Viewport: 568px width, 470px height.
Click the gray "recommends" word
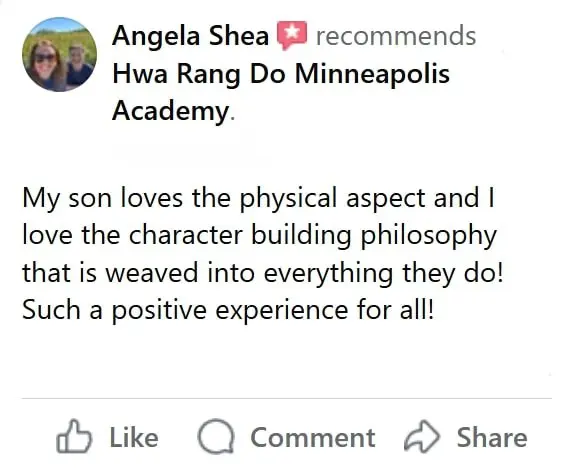[x=396, y=36]
